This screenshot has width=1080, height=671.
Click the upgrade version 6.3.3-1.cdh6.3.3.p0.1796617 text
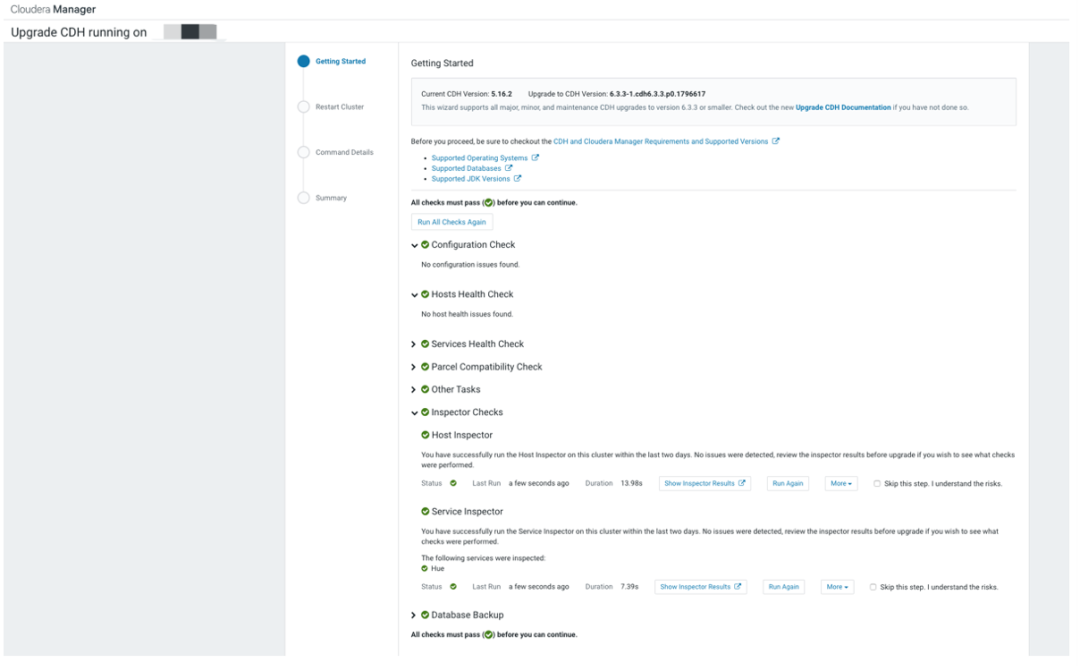coord(657,94)
